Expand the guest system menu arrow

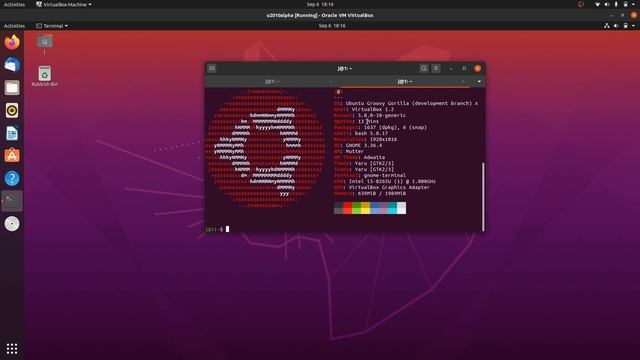pyautogui.click(x=633, y=26)
